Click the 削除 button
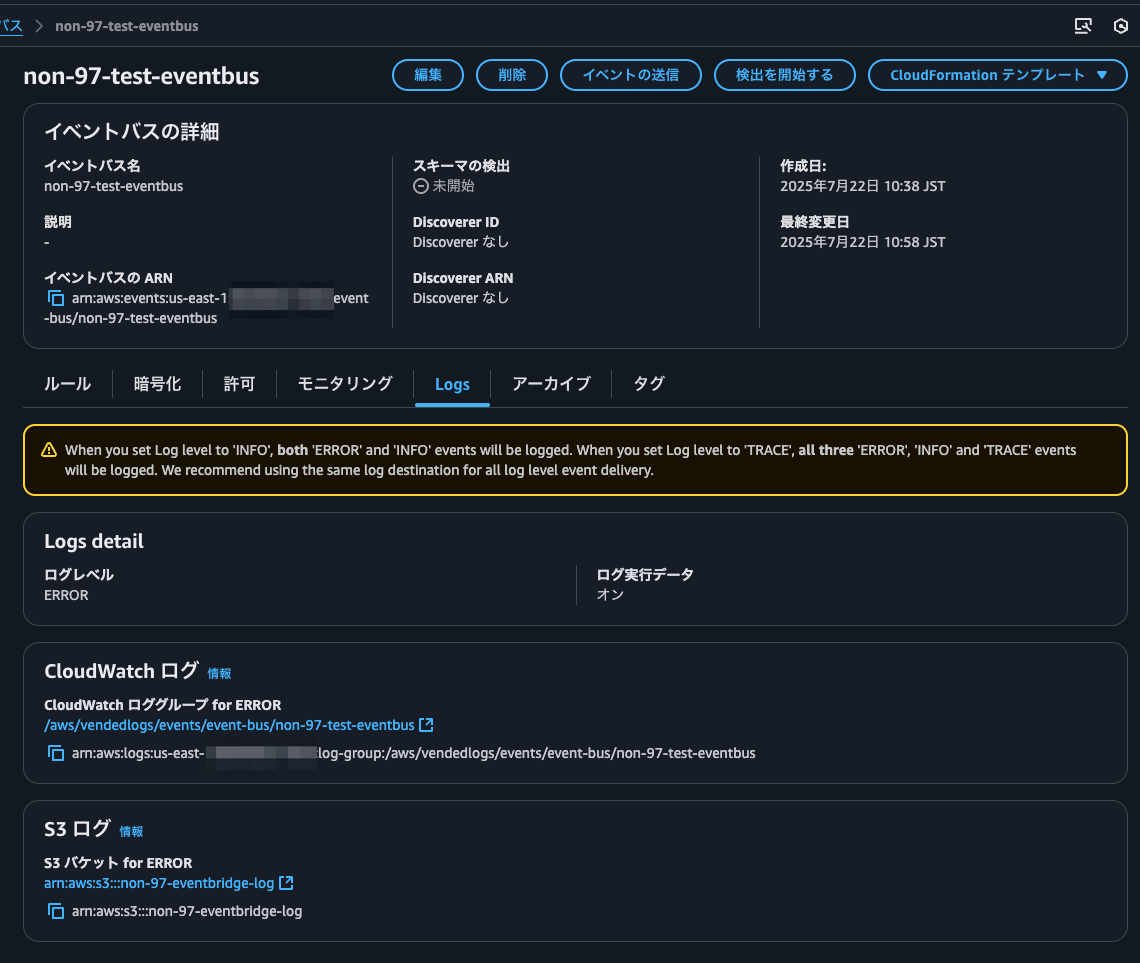 (x=512, y=75)
